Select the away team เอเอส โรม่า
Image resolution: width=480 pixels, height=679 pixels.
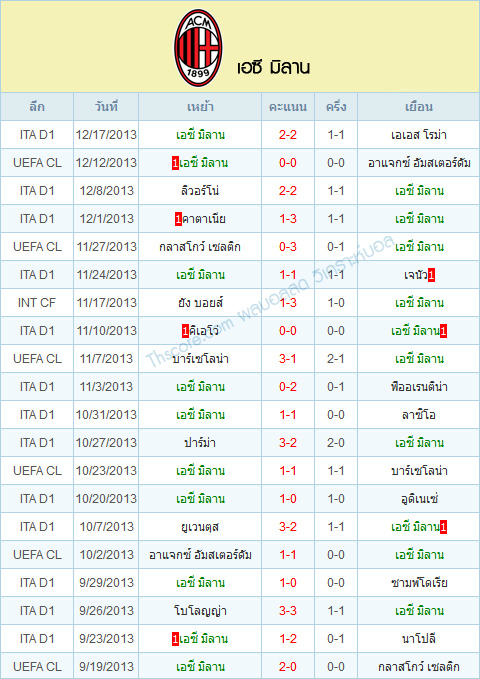(x=418, y=135)
